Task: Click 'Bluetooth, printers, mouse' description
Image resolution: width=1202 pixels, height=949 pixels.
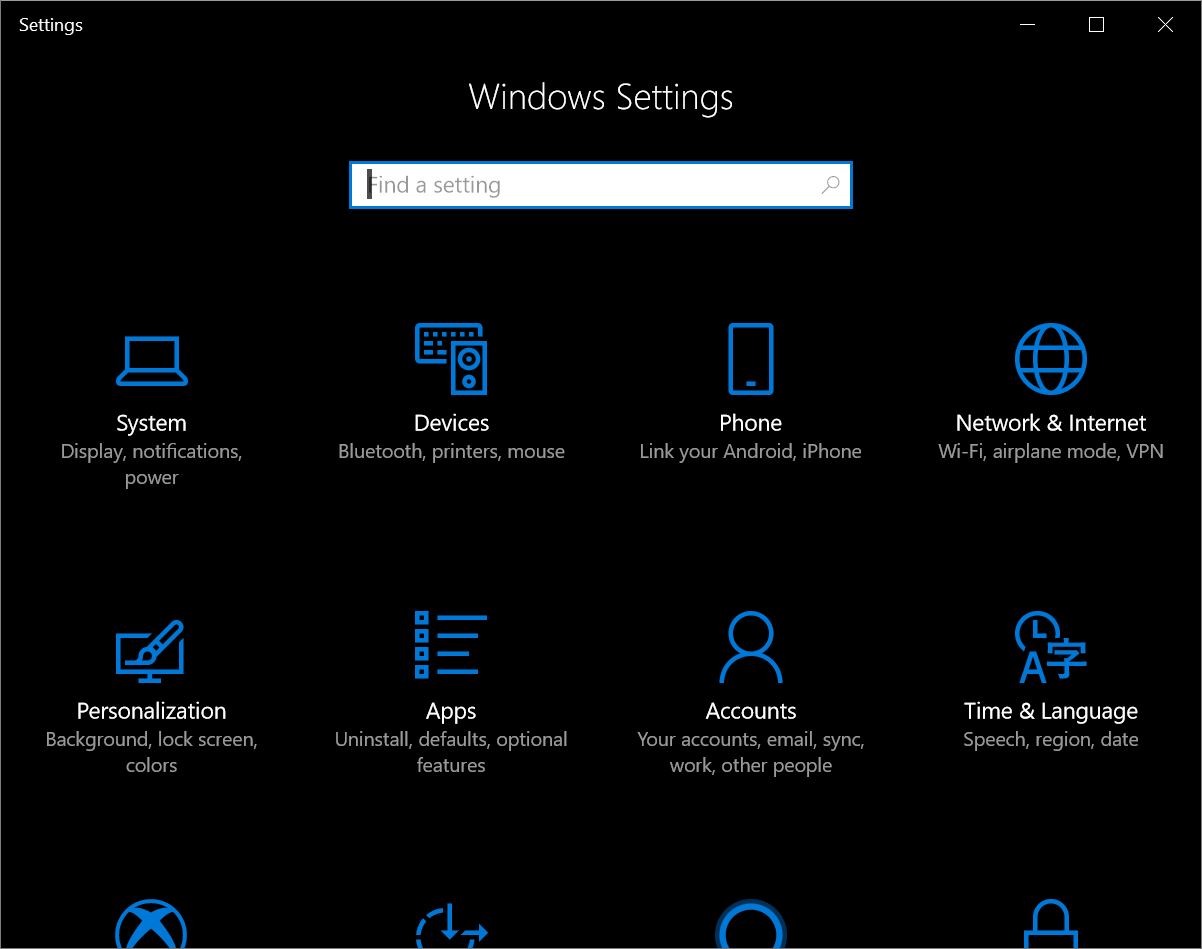Action: [451, 451]
